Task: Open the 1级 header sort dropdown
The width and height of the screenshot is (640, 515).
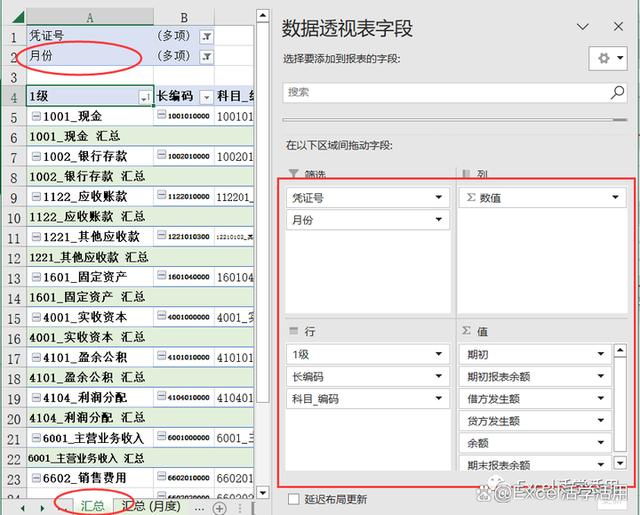Action: pos(145,97)
